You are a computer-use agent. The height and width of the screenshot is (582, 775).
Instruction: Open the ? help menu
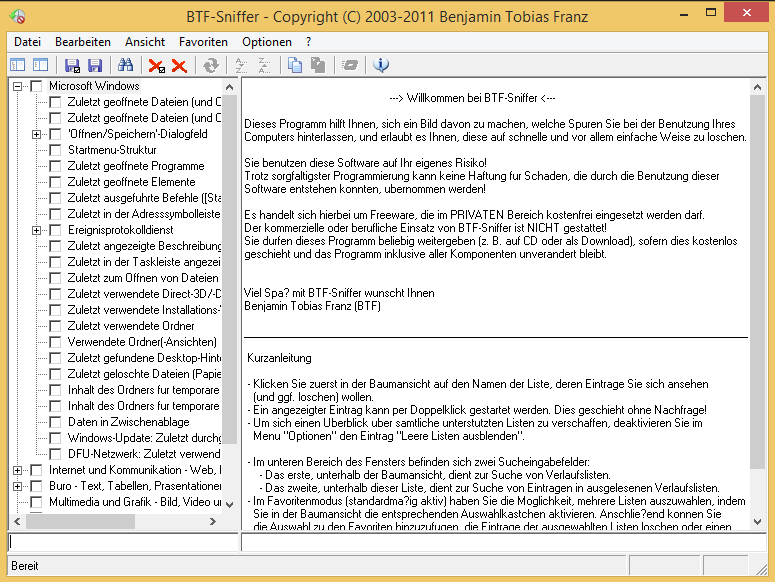(308, 42)
